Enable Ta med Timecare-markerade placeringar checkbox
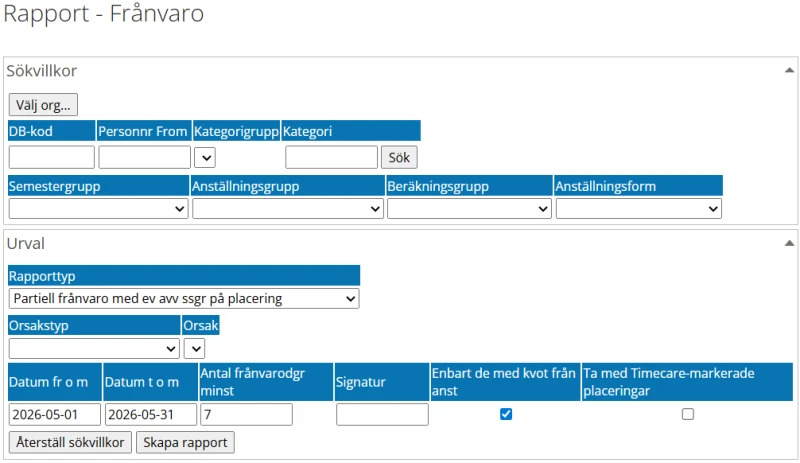Viewport: 800px width, 463px height. (688, 414)
